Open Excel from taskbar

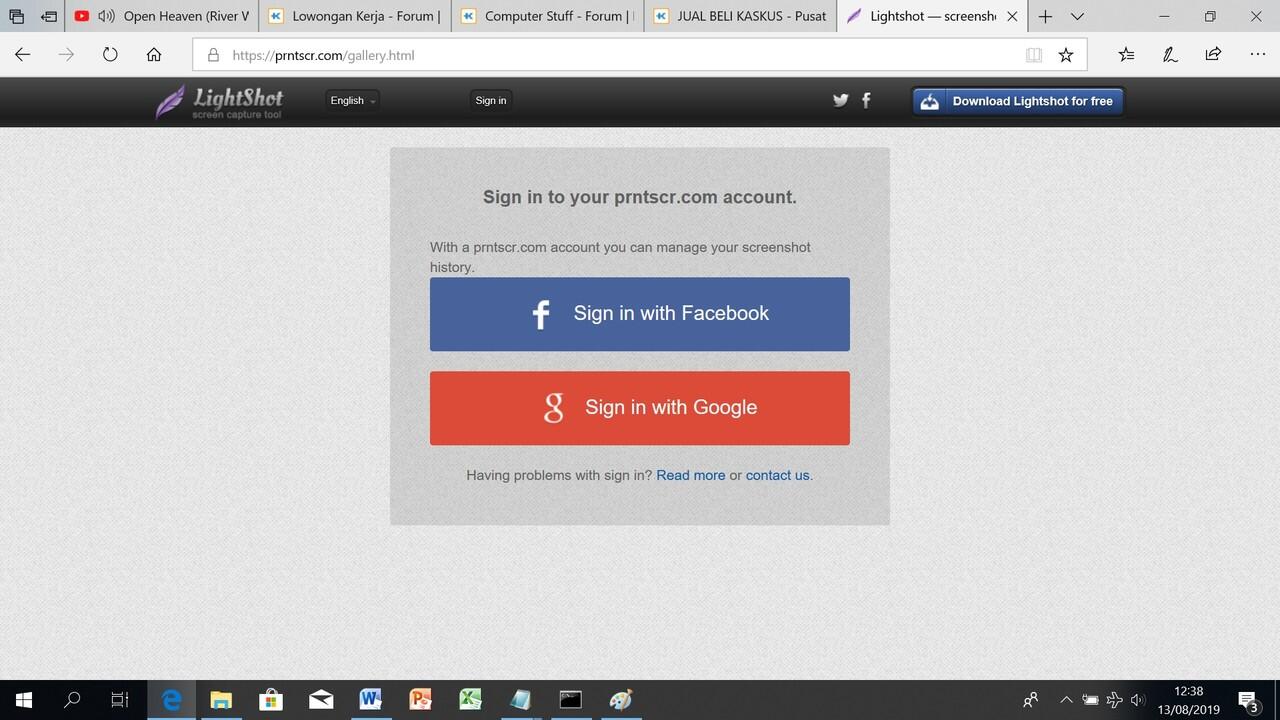click(471, 700)
